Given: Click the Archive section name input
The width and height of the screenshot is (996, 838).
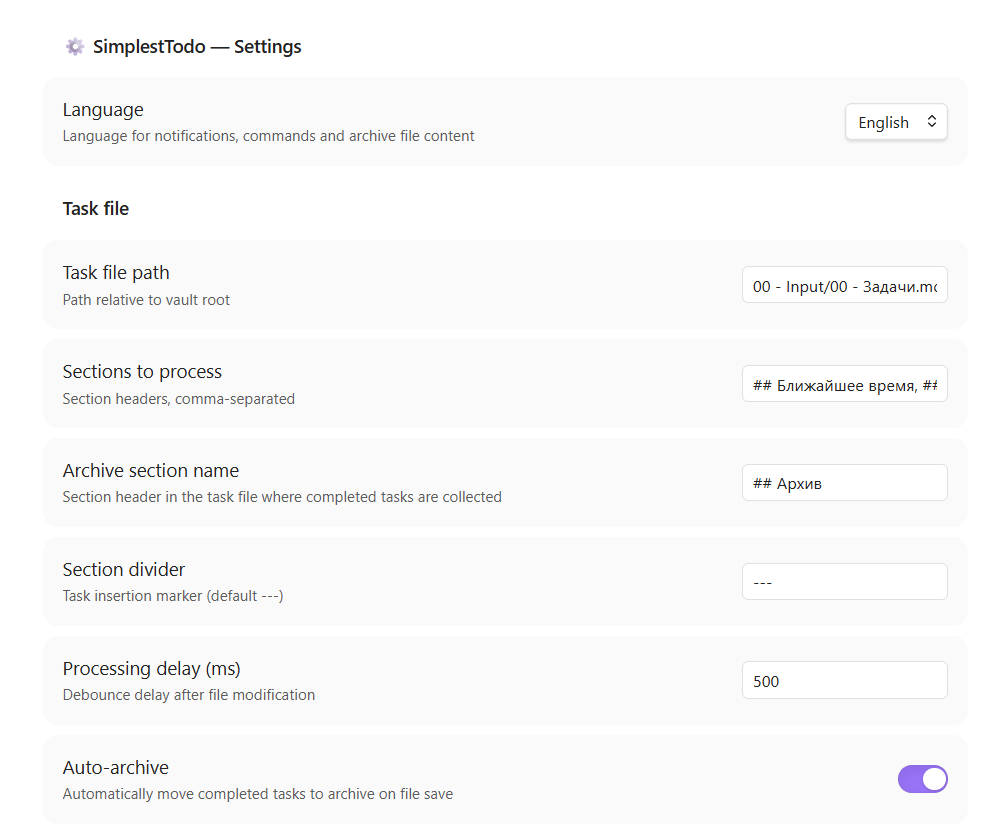Looking at the screenshot, I should 844,483.
